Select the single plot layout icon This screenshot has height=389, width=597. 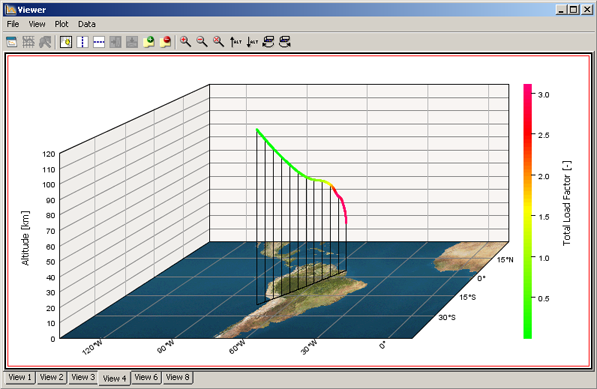click(66, 42)
